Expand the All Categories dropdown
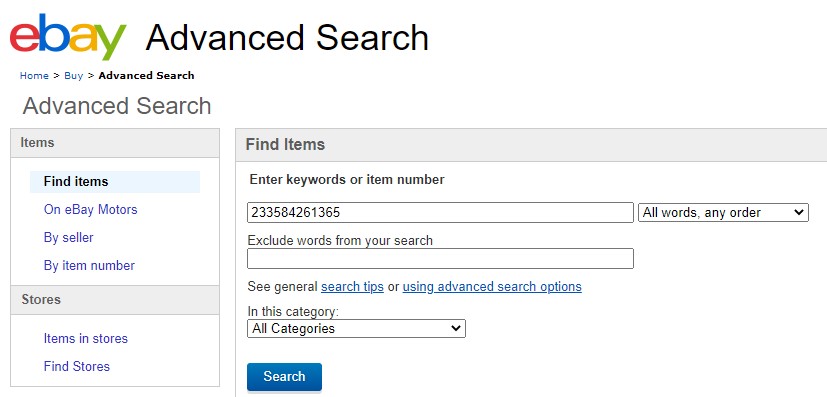Image resolution: width=827 pixels, height=397 pixels. (x=357, y=328)
